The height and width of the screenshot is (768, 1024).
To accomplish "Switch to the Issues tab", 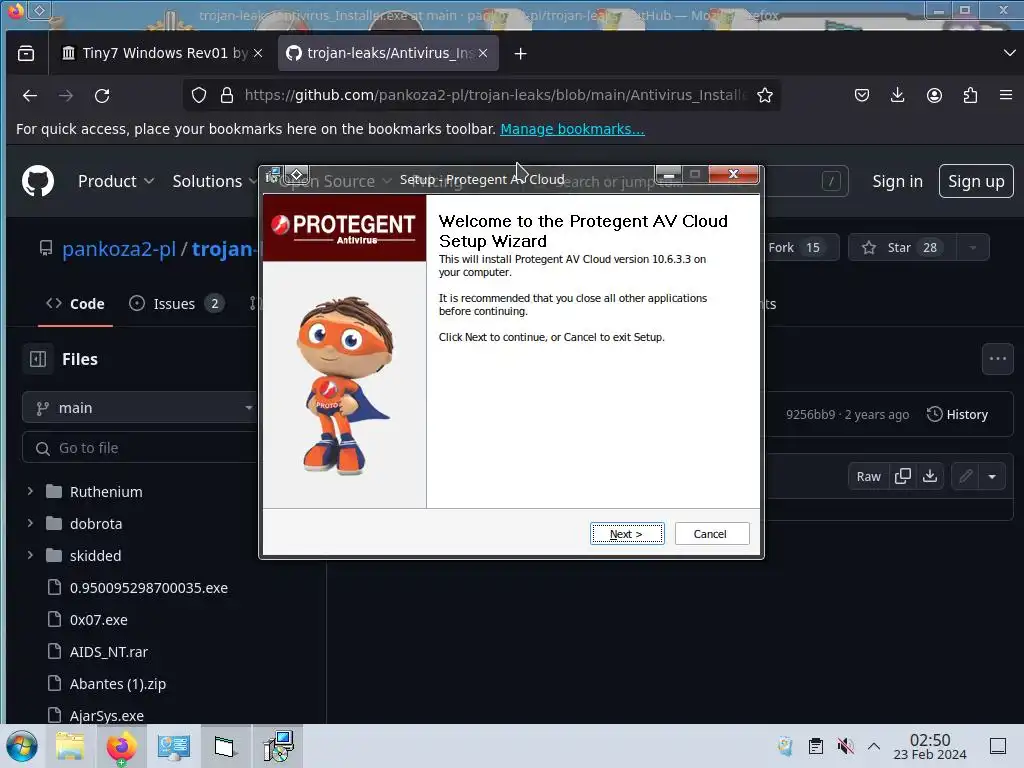I will coord(176,304).
